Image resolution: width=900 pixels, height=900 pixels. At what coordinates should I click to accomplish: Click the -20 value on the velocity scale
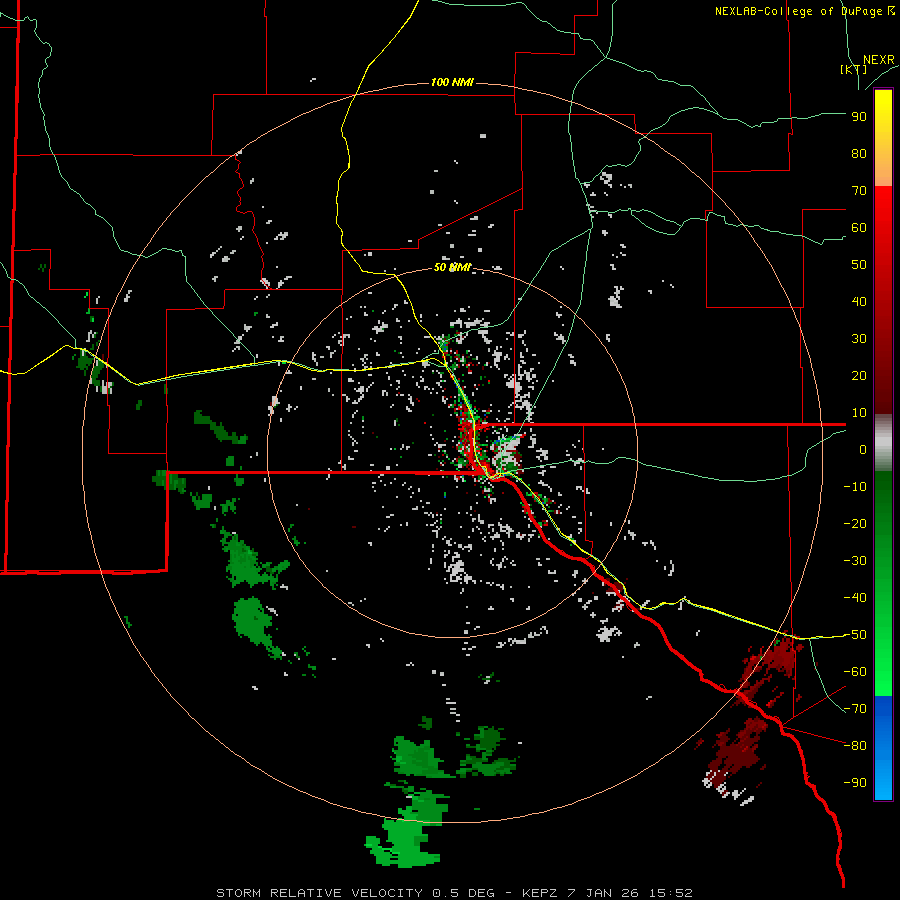855,523
